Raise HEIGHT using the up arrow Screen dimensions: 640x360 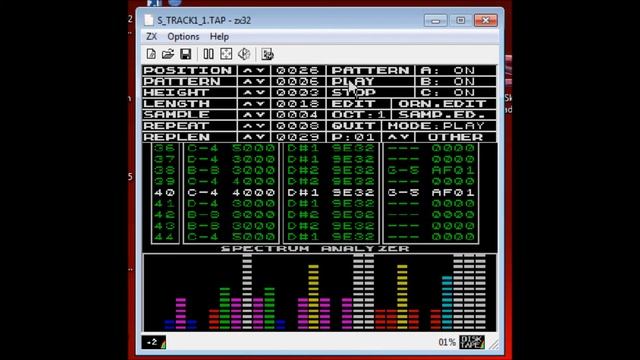(247, 92)
